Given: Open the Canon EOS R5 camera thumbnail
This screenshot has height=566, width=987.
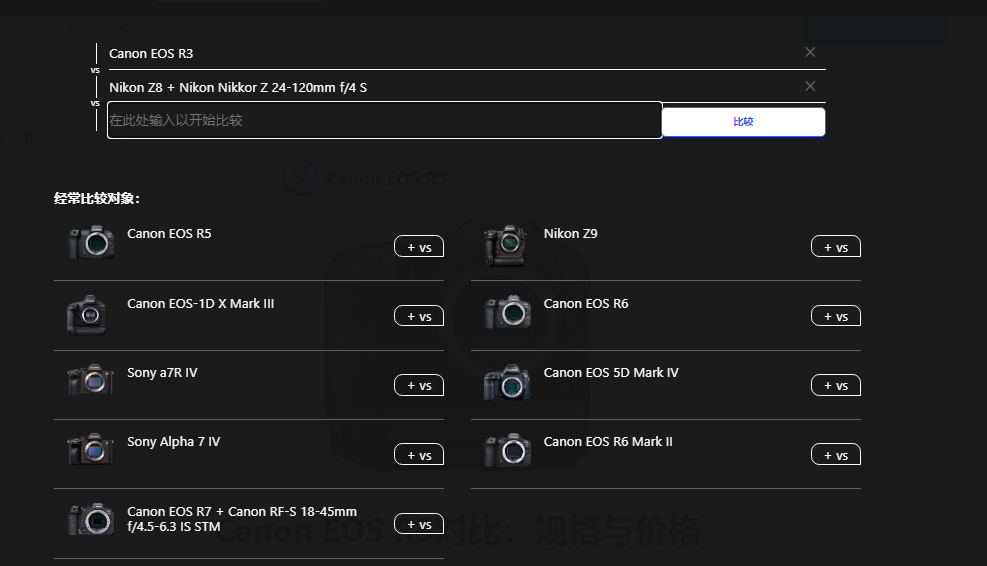Looking at the screenshot, I should tap(91, 243).
